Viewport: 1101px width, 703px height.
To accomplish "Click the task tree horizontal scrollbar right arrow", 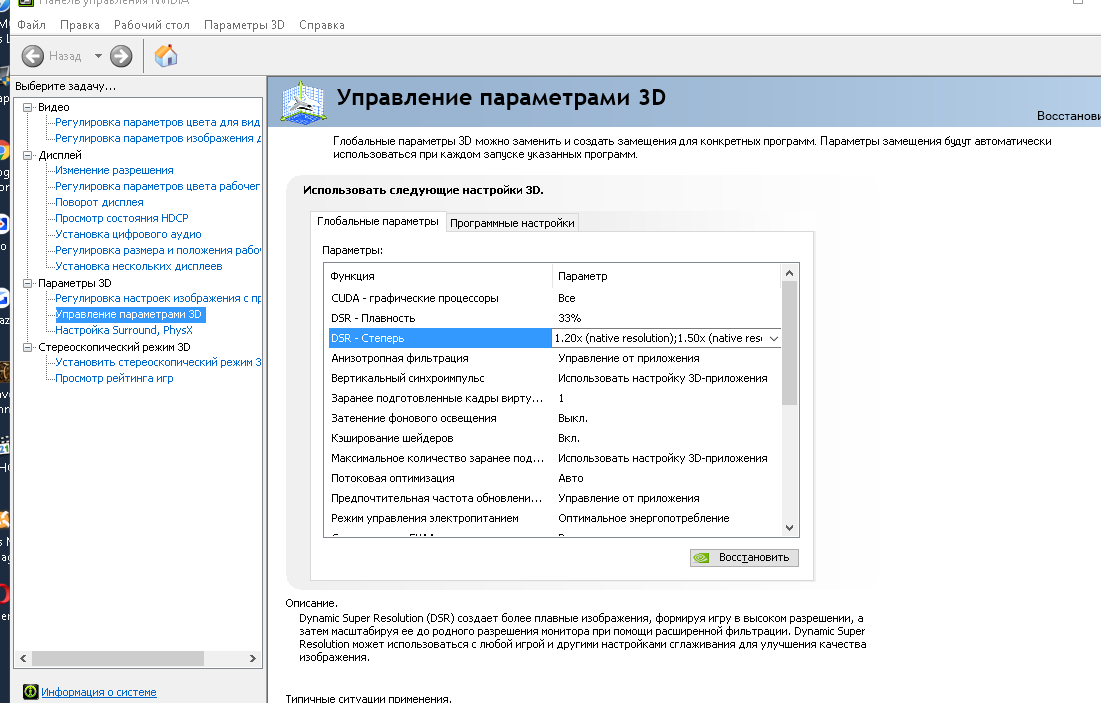I will (x=254, y=660).
